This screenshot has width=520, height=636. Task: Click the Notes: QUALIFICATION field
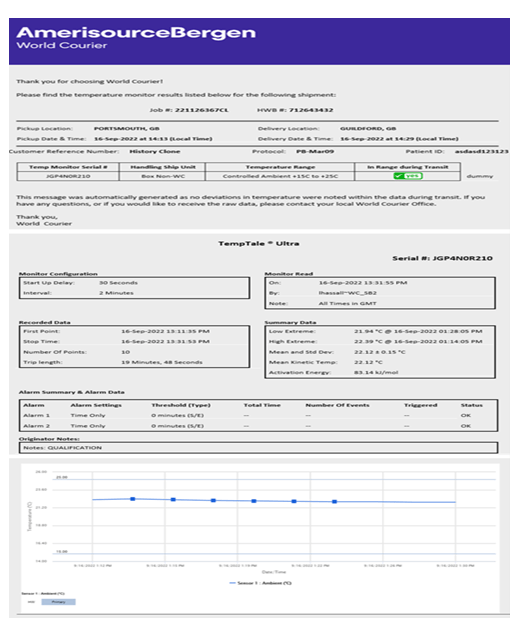258,448
